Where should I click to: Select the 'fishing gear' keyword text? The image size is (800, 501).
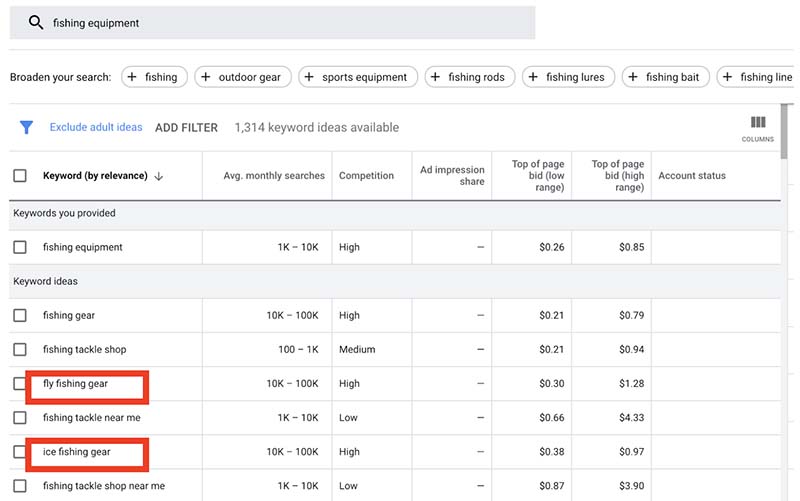click(69, 315)
